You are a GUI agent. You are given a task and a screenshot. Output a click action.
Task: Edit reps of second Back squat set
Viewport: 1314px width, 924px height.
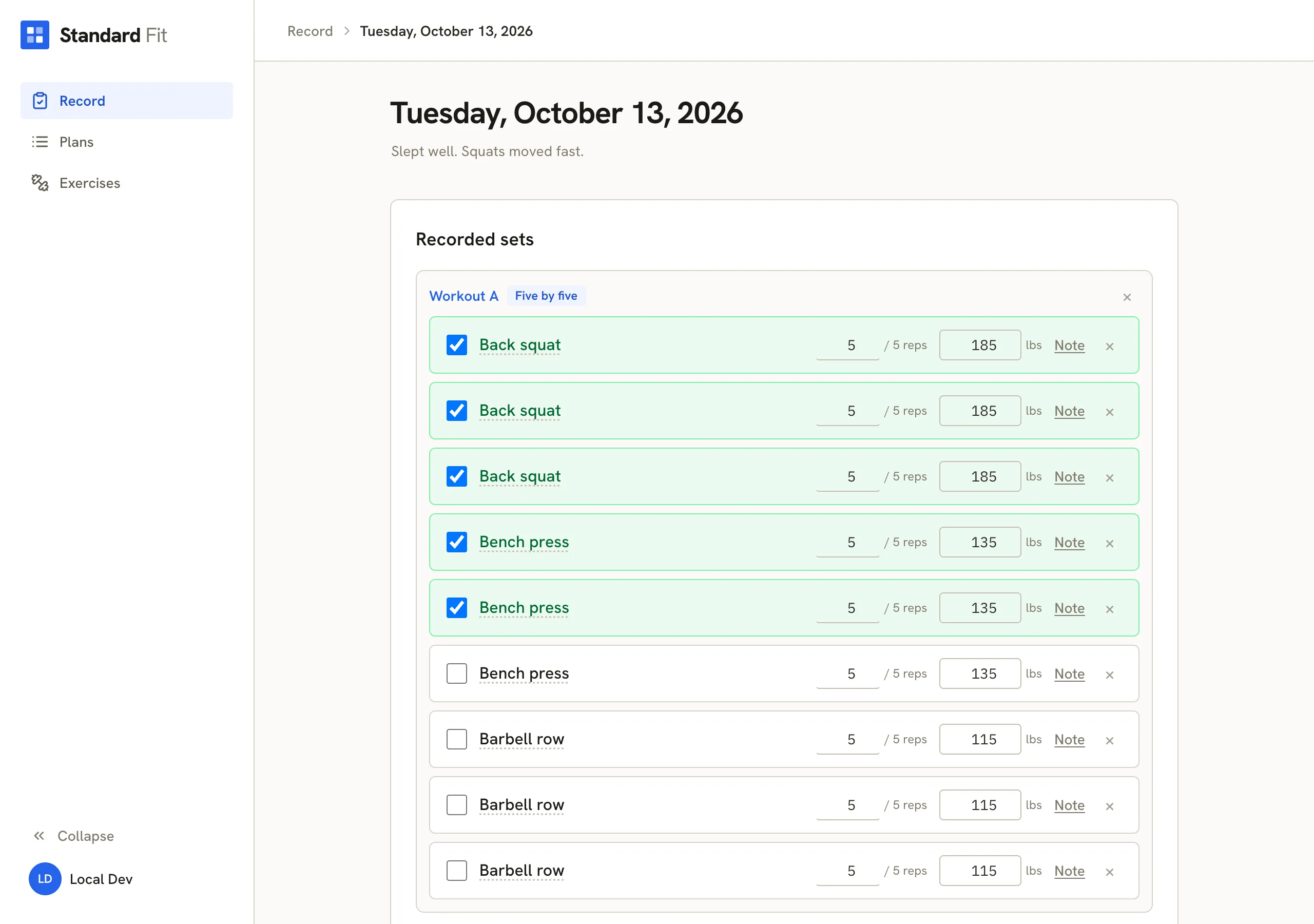pyautogui.click(x=847, y=411)
